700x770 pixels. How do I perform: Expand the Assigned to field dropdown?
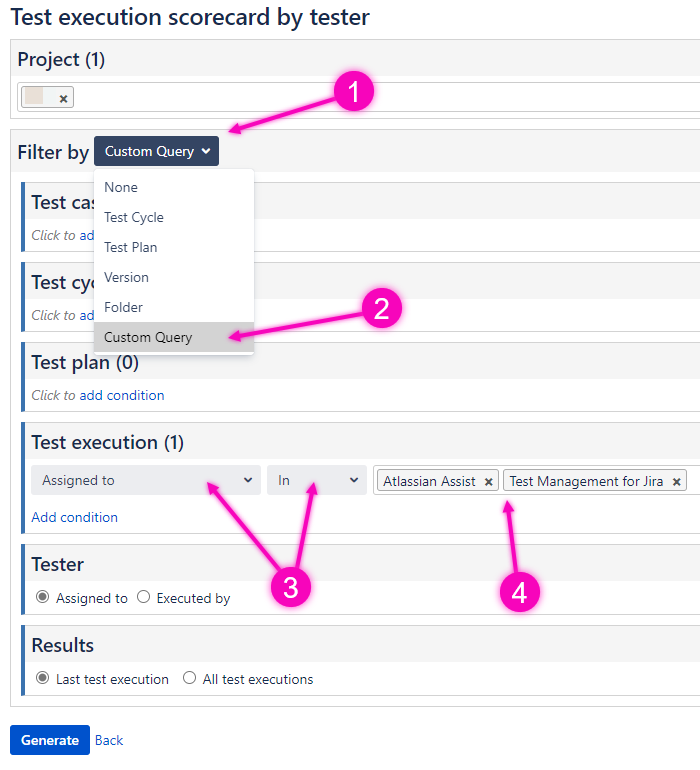[x=146, y=480]
